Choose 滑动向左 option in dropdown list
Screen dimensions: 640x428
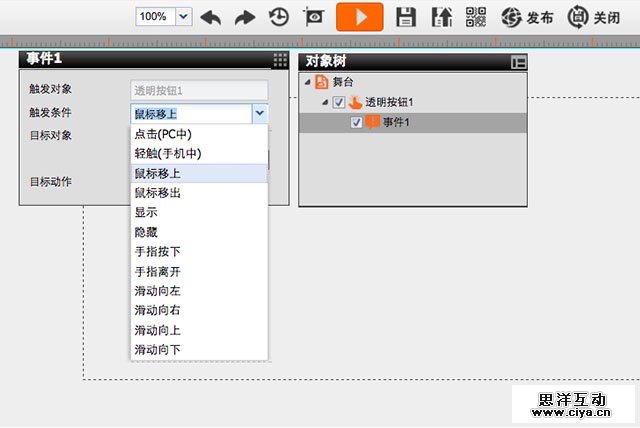coord(157,291)
